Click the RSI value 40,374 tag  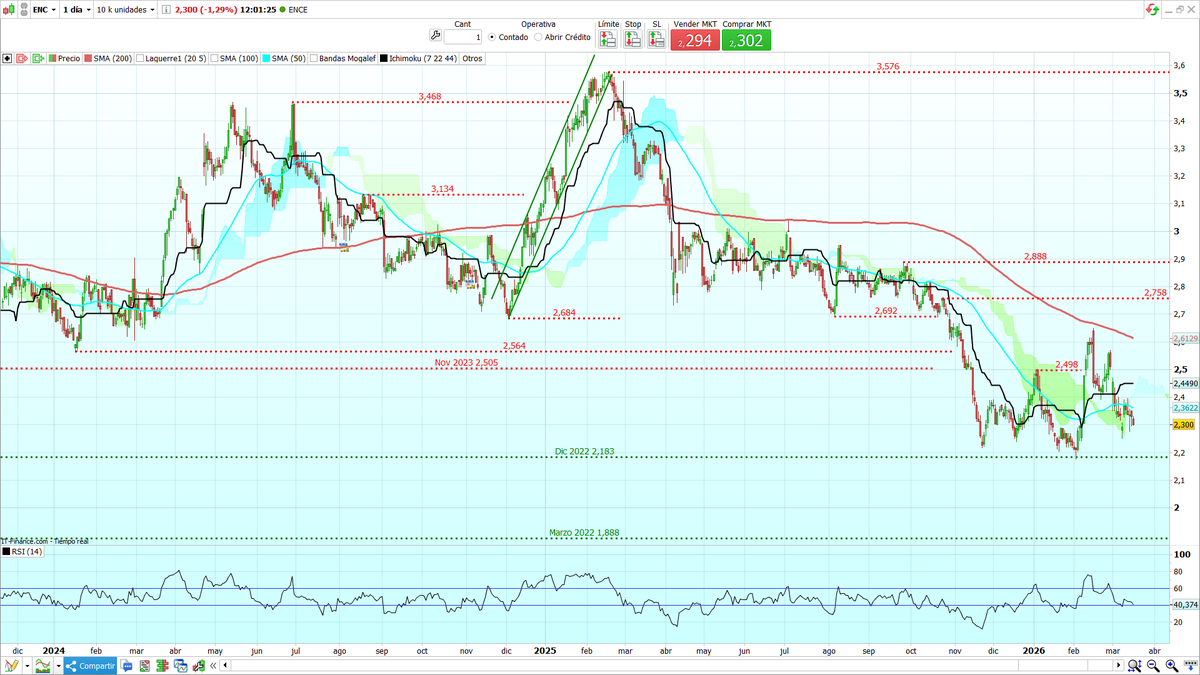coord(1184,605)
